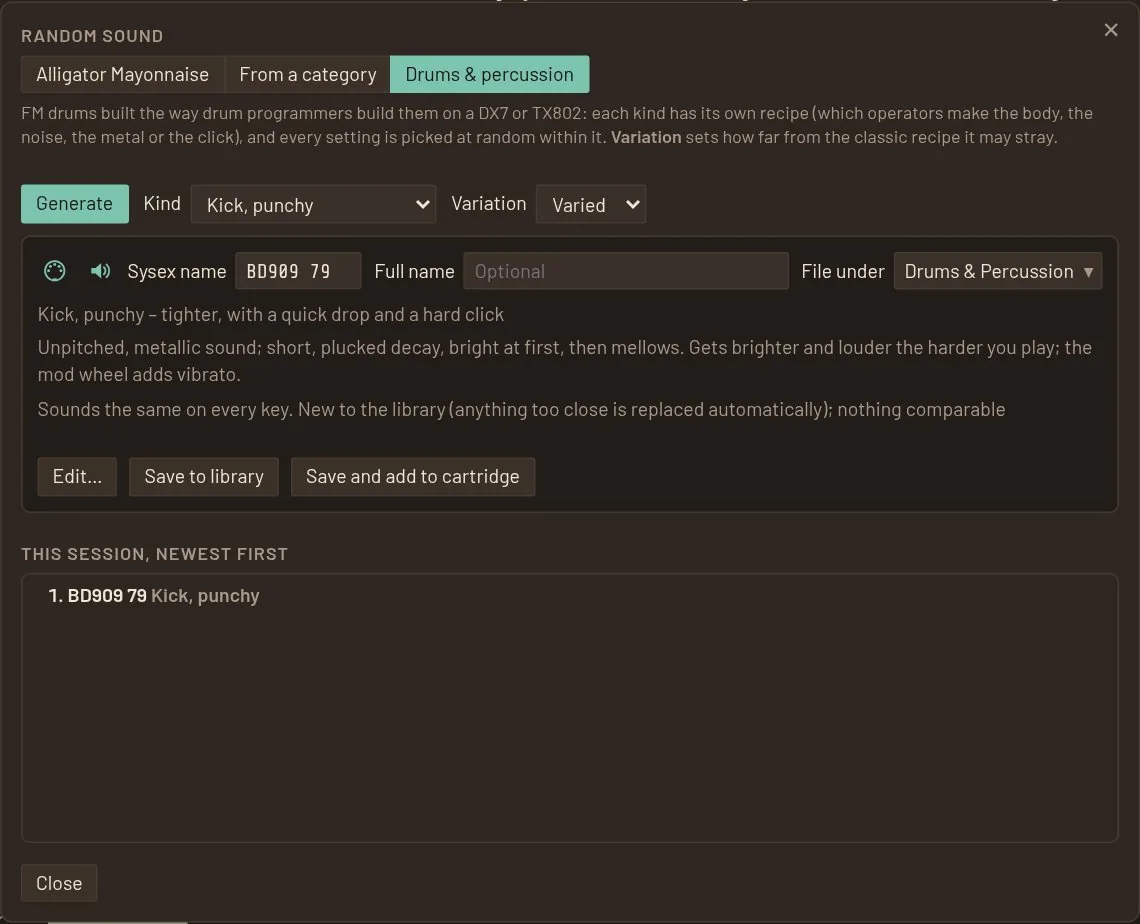The height and width of the screenshot is (924, 1140).
Task: Click the line "Kick, punchy – tighter, with a quick drop"
Action: click(270, 314)
